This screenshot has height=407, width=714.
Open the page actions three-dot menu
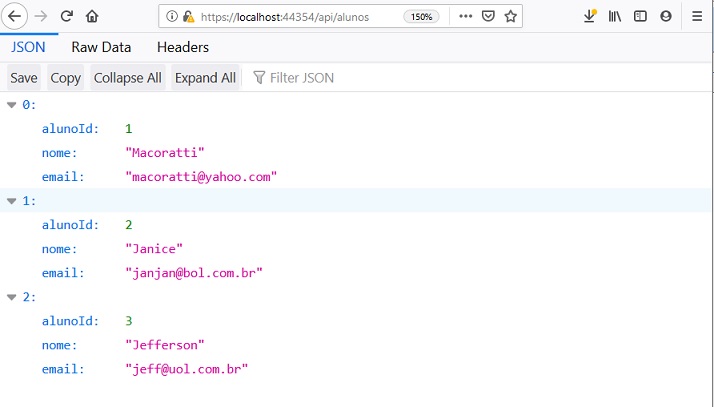(x=465, y=16)
